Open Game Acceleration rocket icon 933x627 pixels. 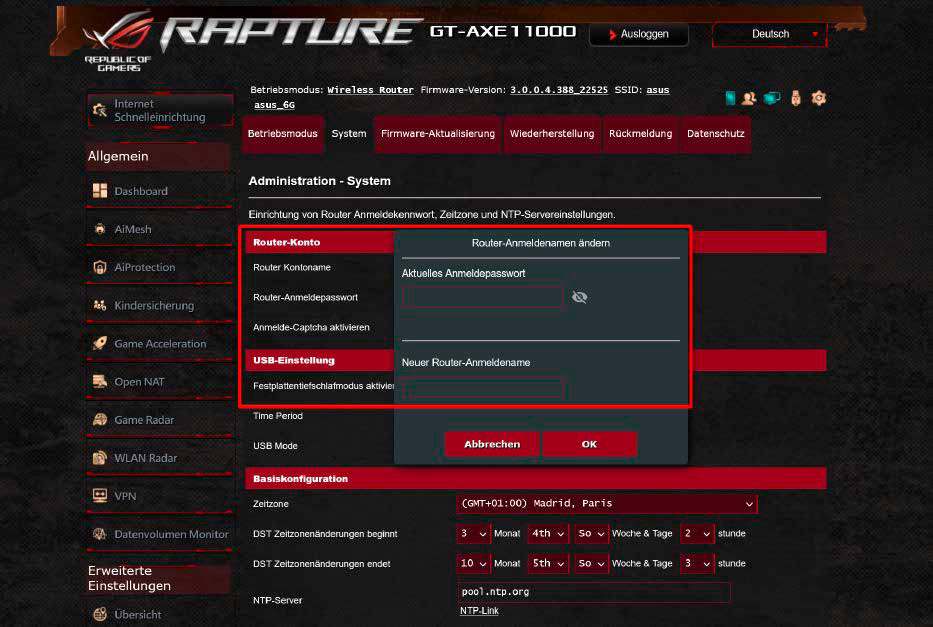[100, 343]
